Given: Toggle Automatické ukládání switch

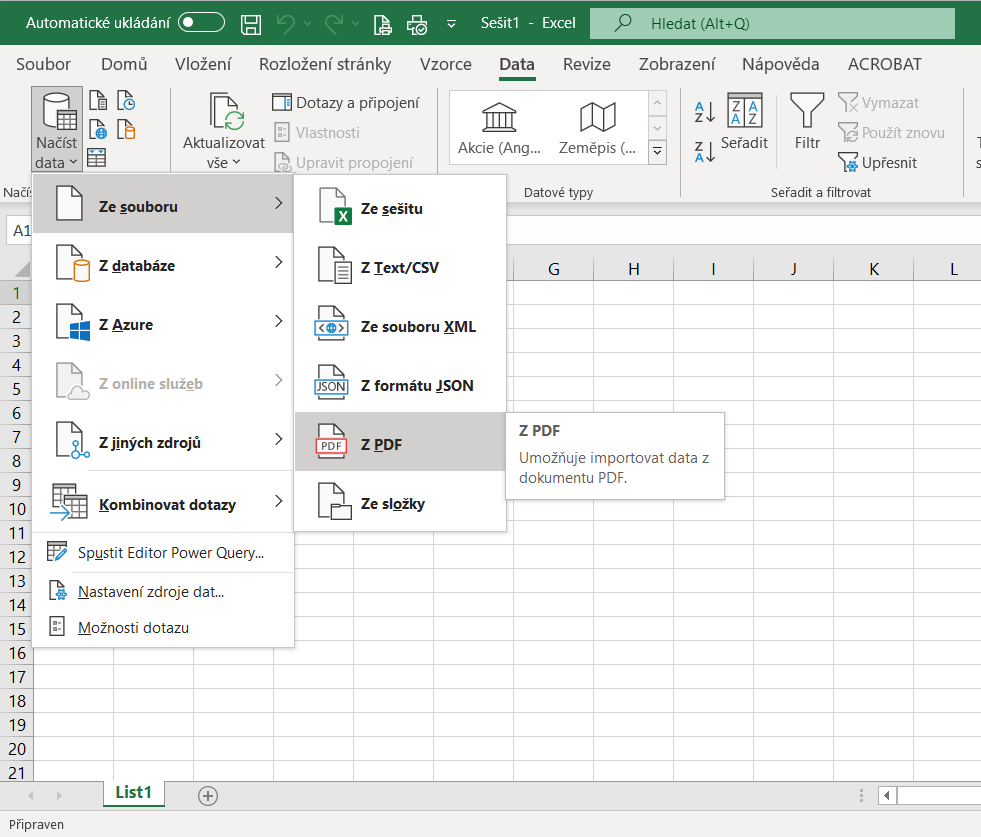Looking at the screenshot, I should (x=201, y=23).
